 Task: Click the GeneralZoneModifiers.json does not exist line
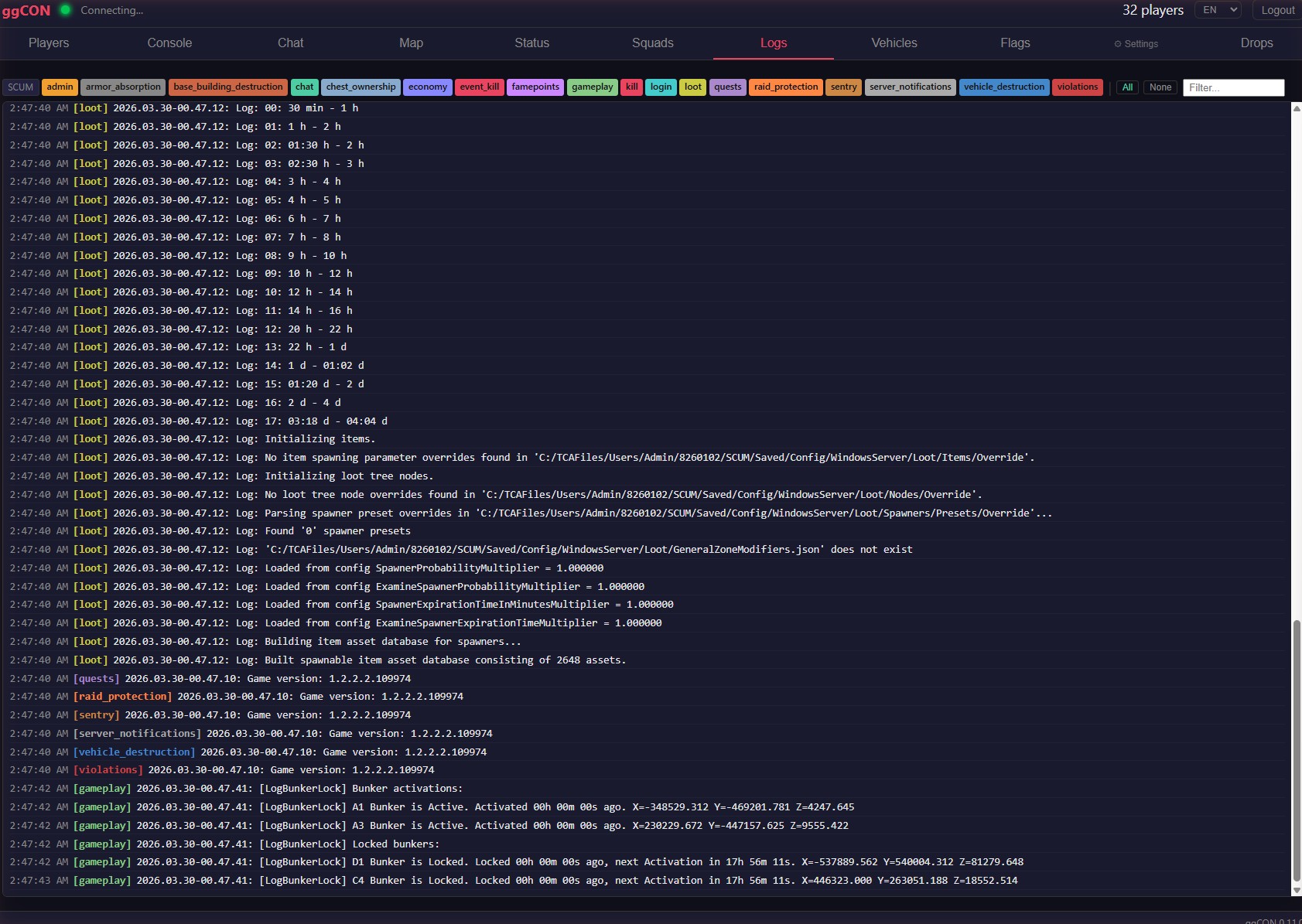click(x=646, y=550)
